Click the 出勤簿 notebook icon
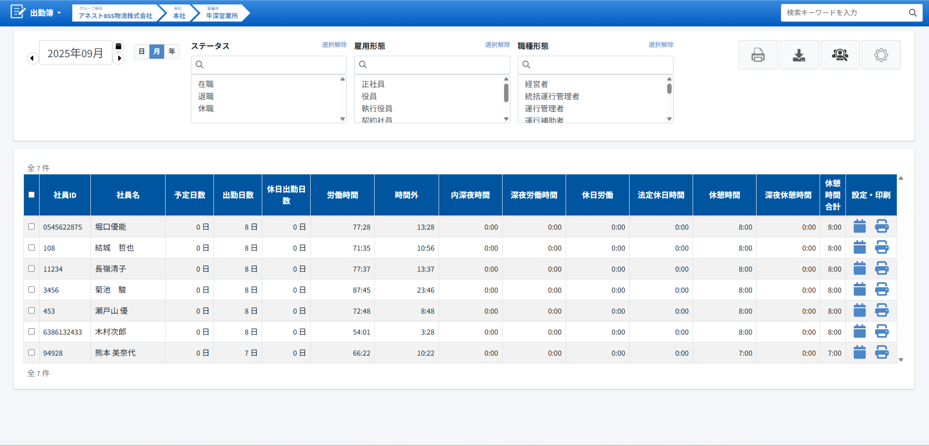 coord(18,11)
